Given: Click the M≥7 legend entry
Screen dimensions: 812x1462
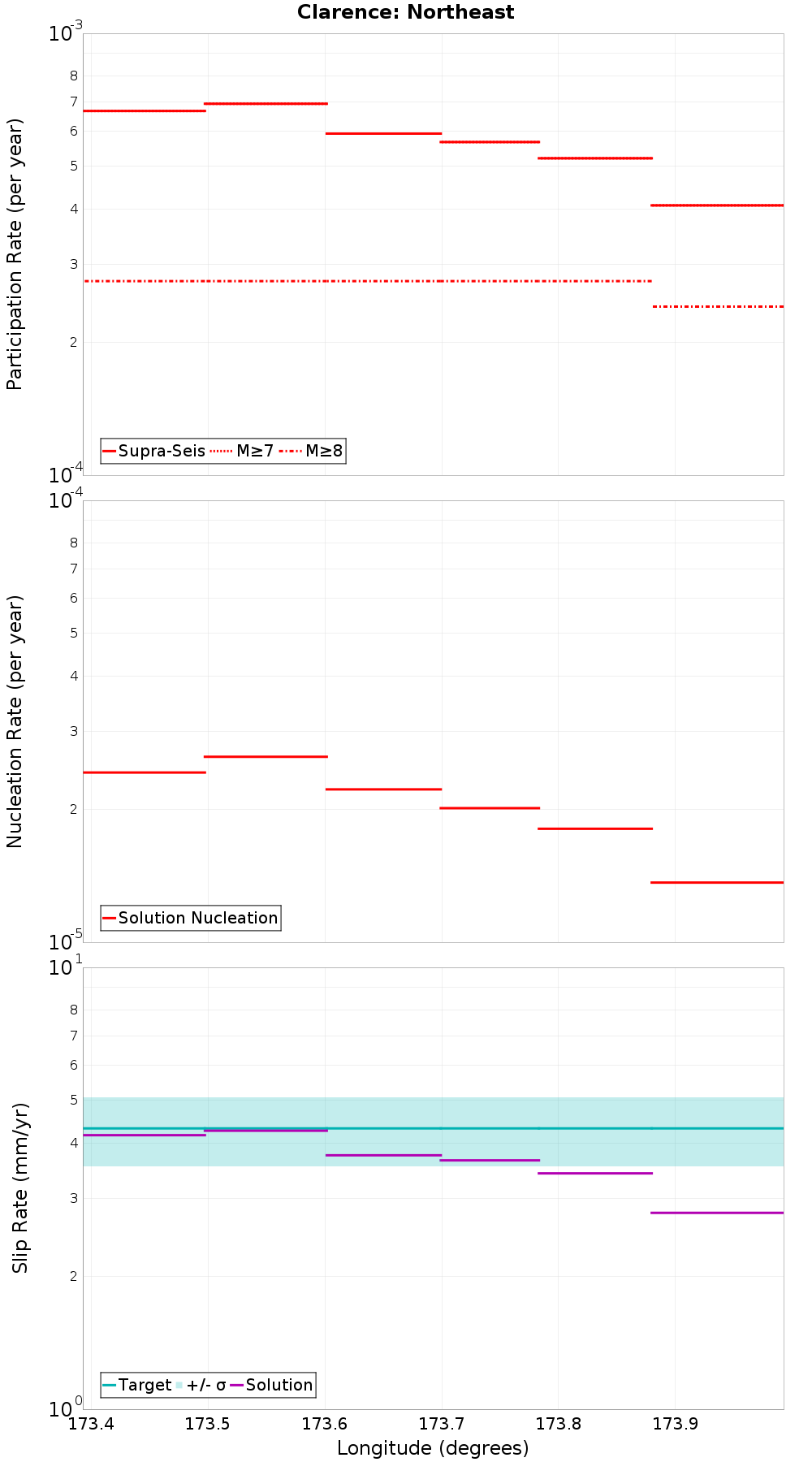Looking at the screenshot, I should pos(242,451).
